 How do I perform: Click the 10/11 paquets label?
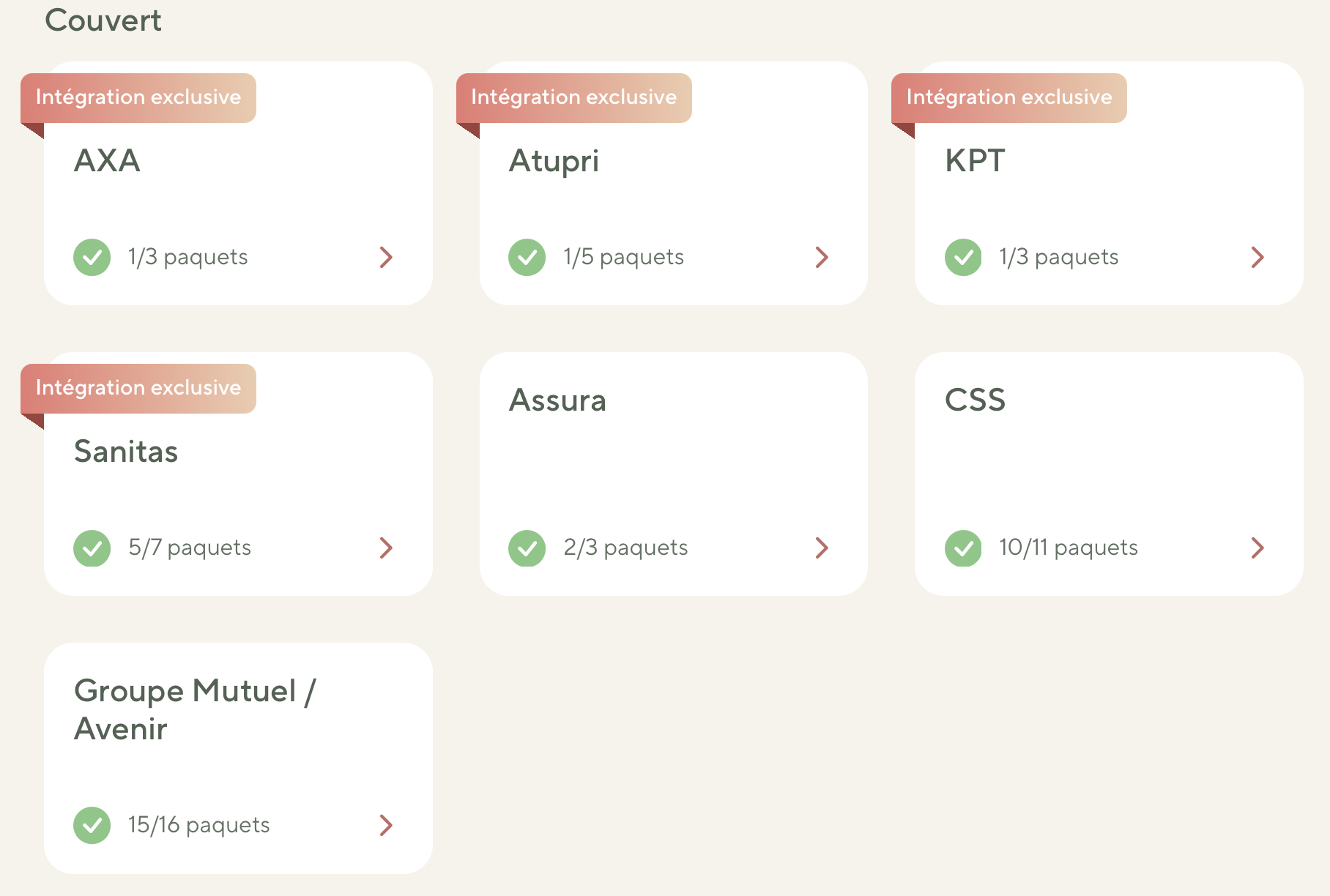pyautogui.click(x=1068, y=548)
